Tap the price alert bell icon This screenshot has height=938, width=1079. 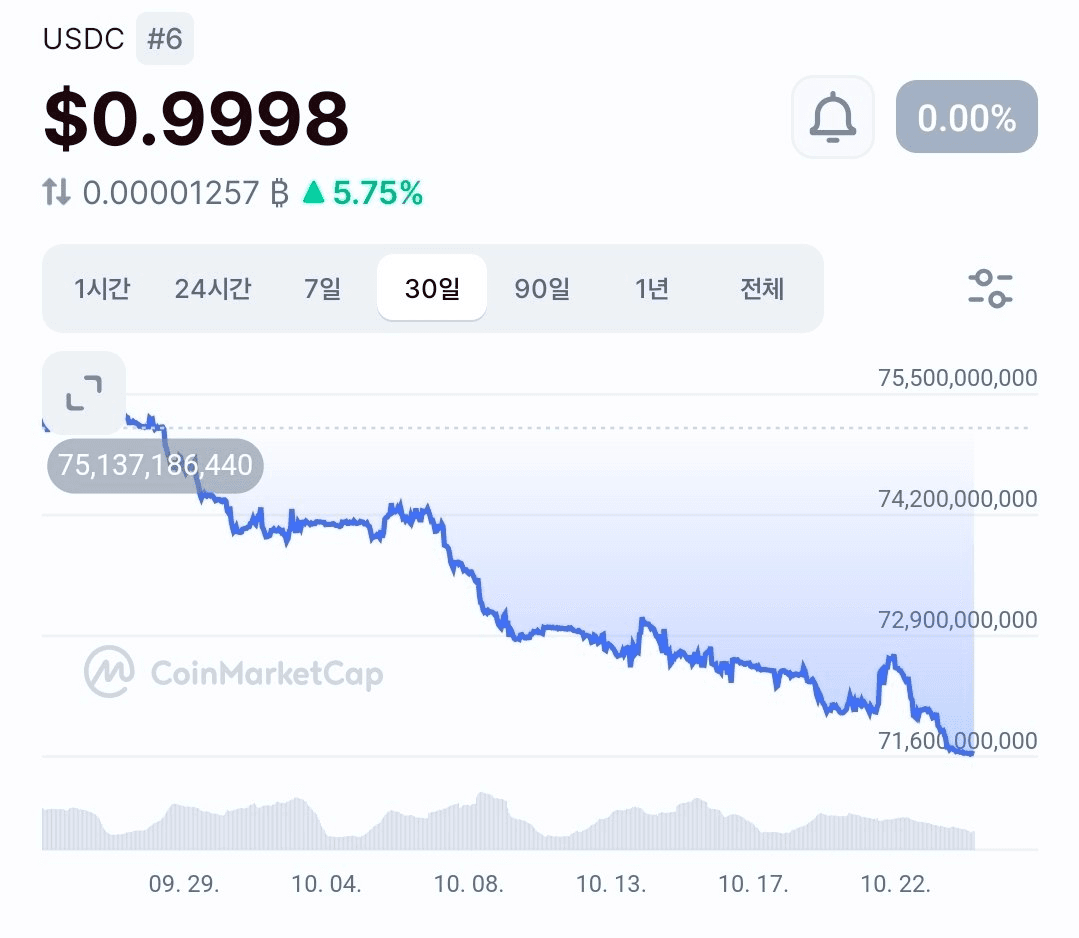coord(833,117)
